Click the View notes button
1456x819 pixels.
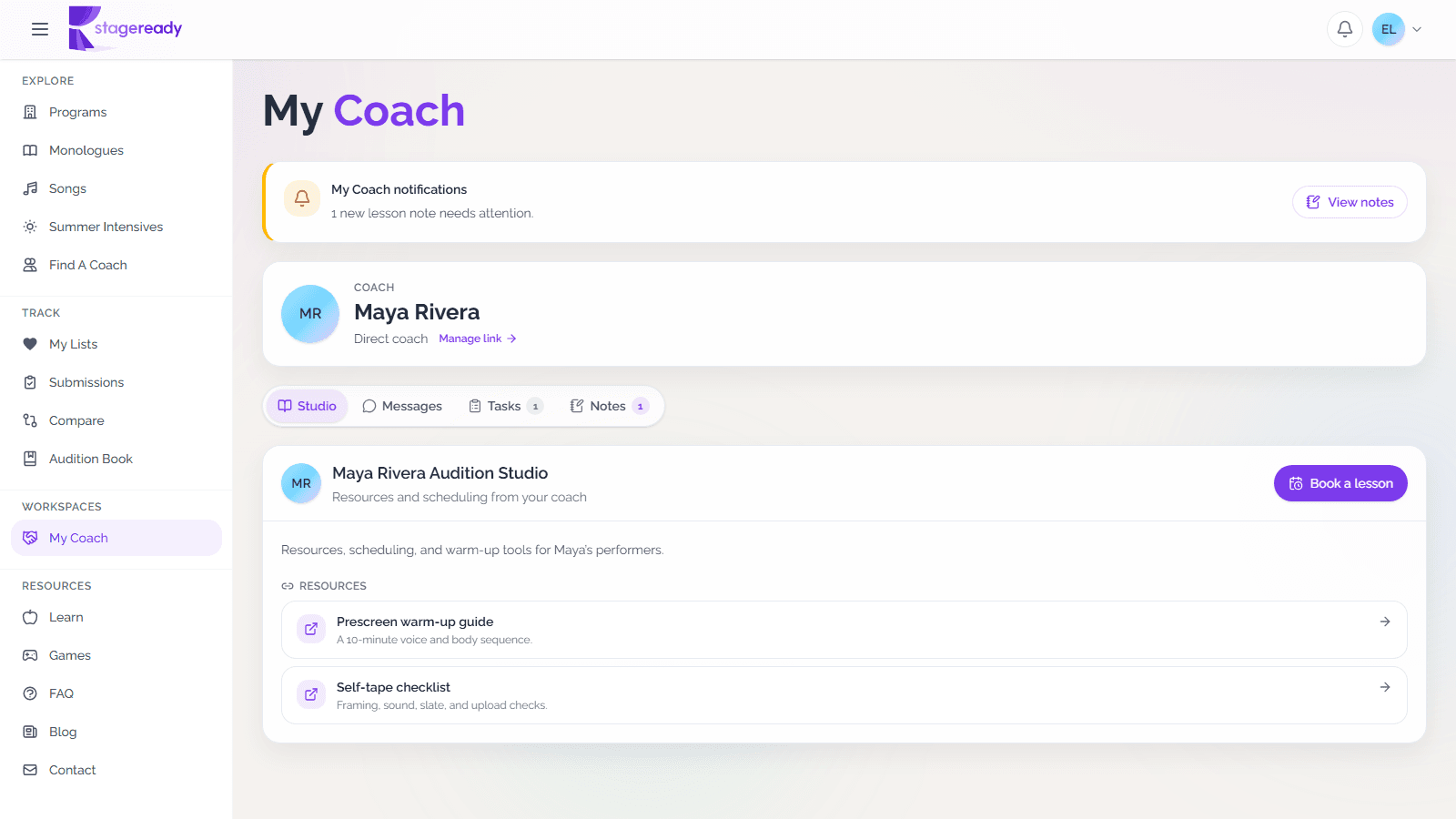coord(1350,202)
